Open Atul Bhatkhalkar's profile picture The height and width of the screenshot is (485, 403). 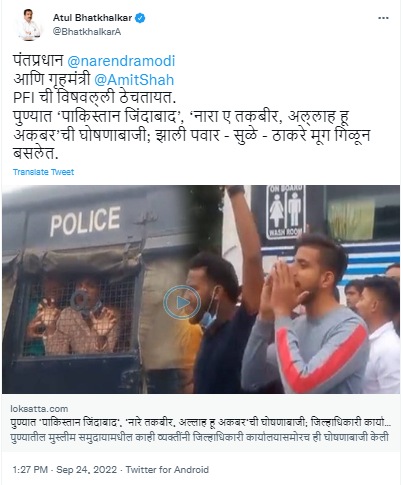coord(29,25)
